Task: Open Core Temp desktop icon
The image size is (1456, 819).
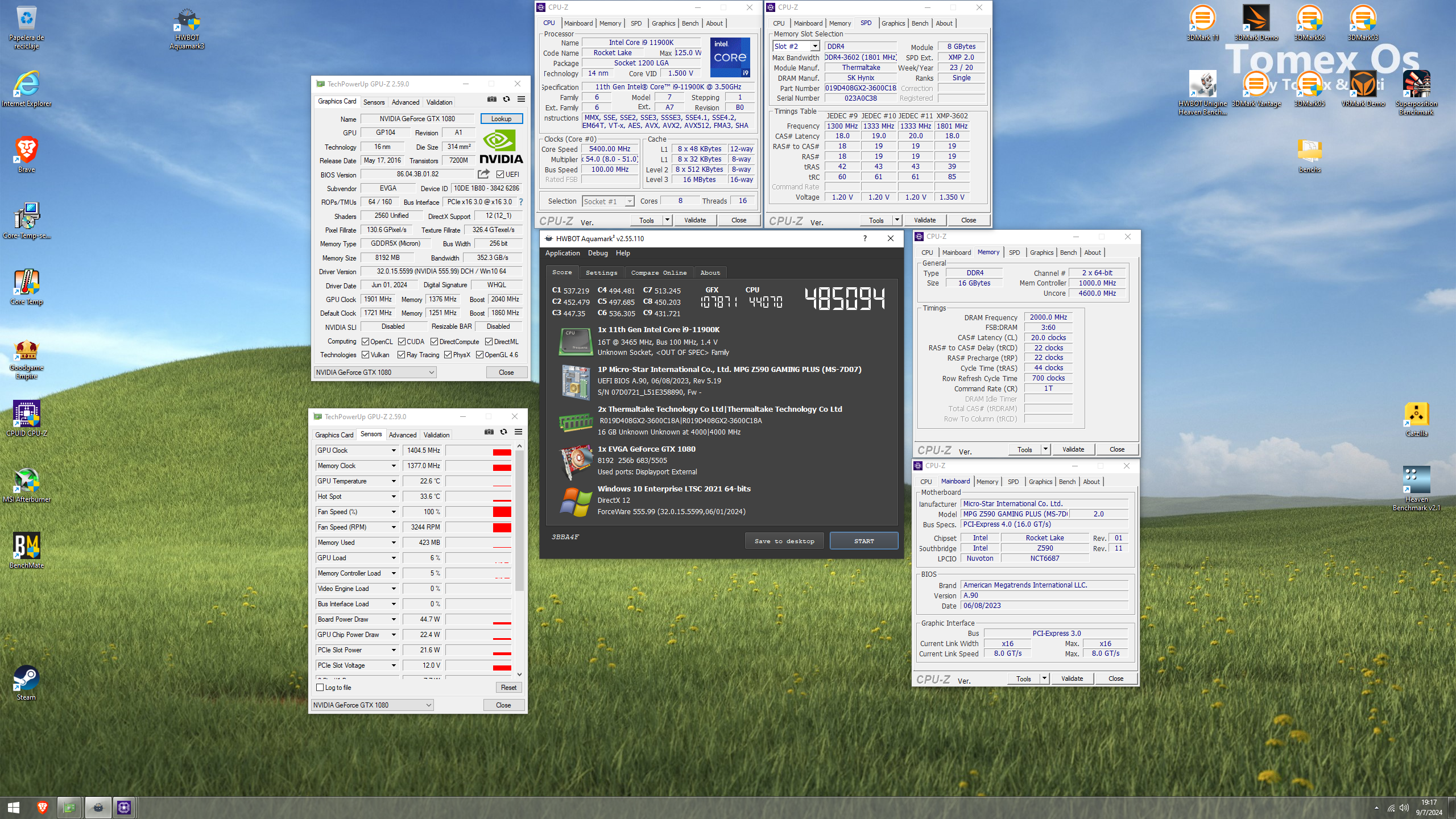Action: (27, 287)
